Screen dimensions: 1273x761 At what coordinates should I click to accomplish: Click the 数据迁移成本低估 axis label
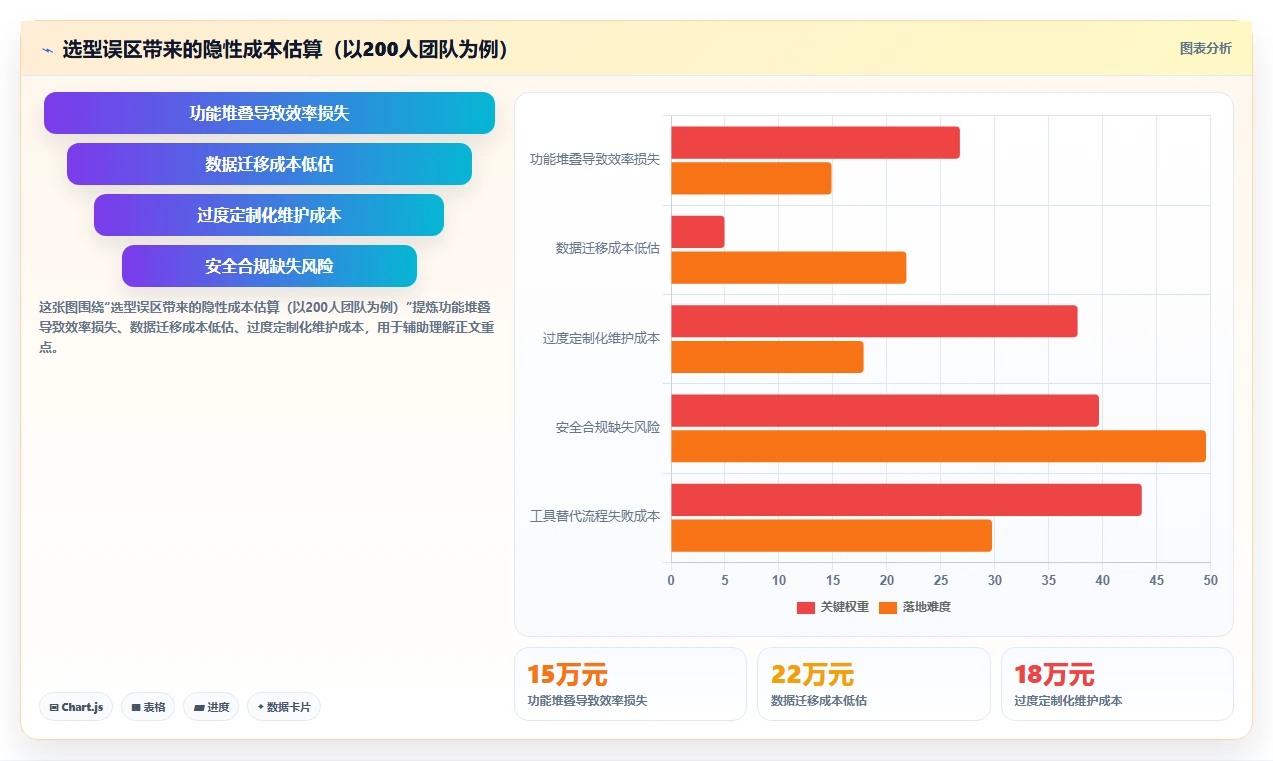click(x=608, y=249)
